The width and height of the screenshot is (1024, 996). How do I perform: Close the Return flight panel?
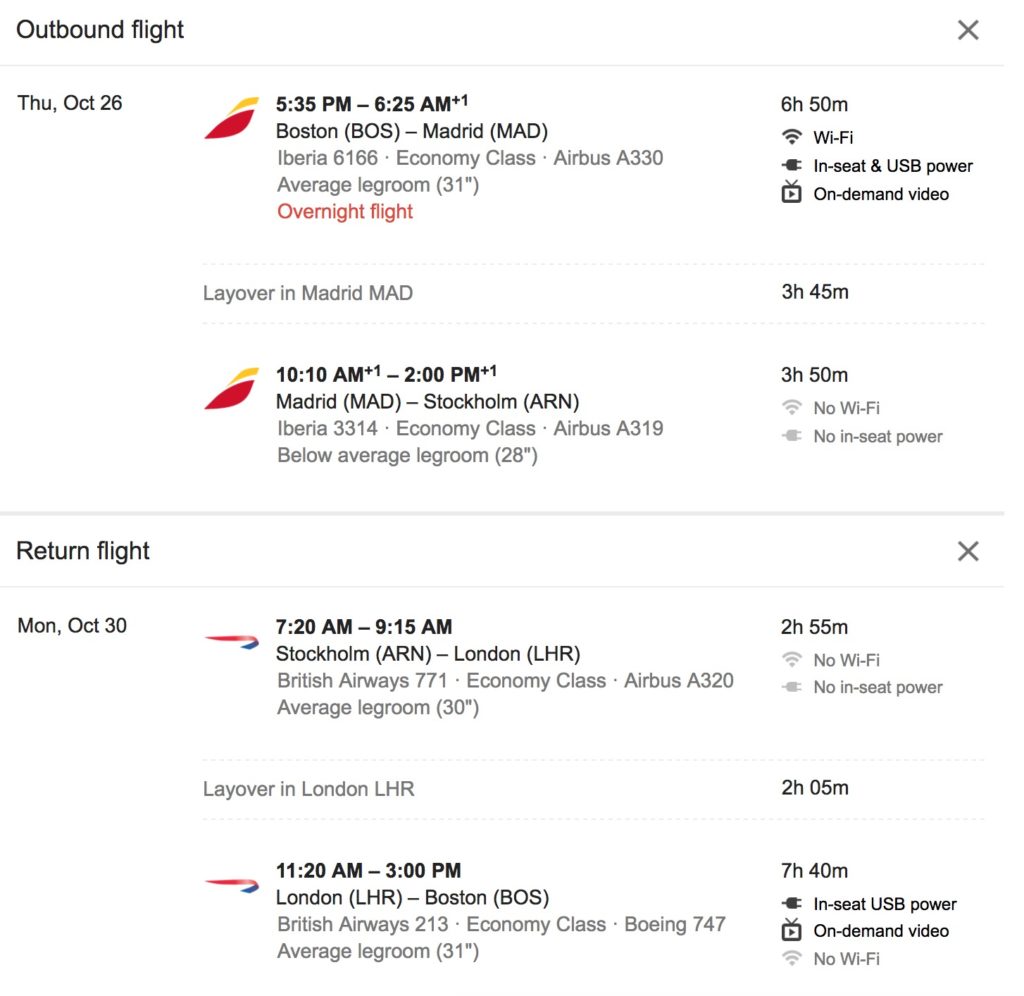967,551
